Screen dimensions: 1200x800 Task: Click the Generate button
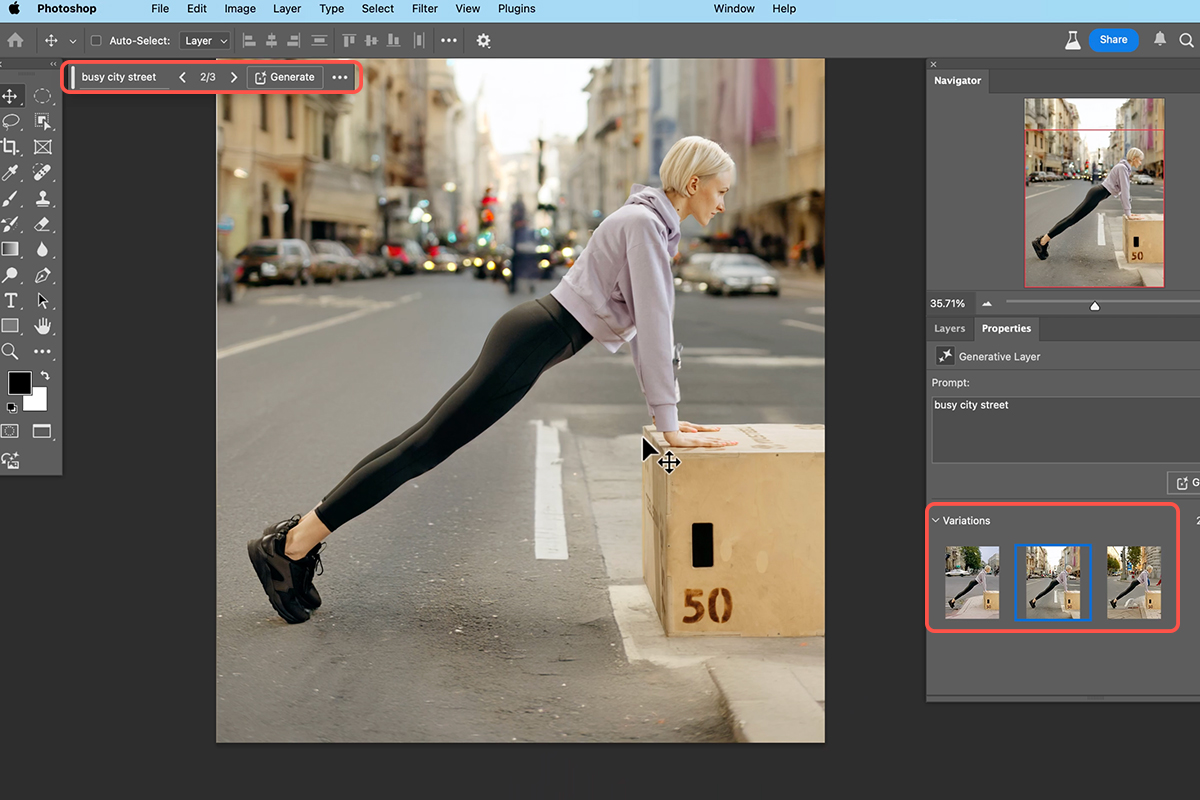(x=284, y=76)
